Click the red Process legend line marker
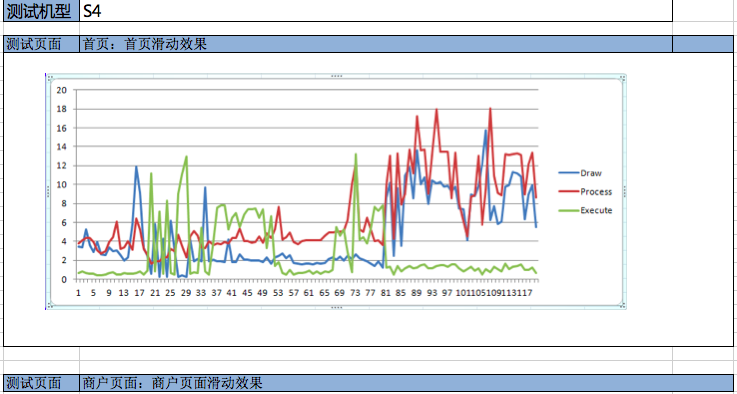The width and height of the screenshot is (737, 394). pos(568,192)
